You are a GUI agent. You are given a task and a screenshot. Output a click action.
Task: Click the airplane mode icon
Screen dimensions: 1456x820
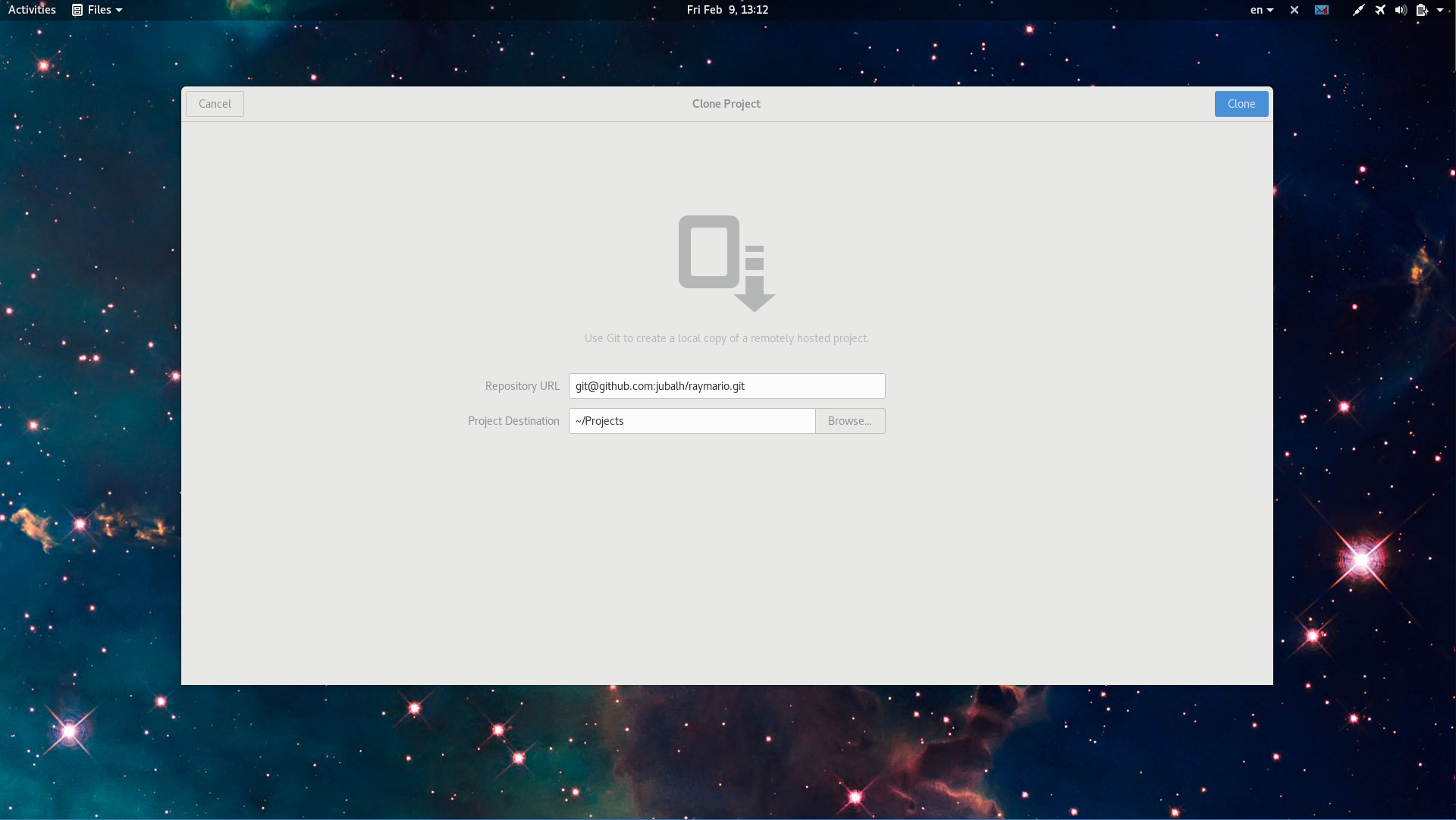[x=1380, y=10]
